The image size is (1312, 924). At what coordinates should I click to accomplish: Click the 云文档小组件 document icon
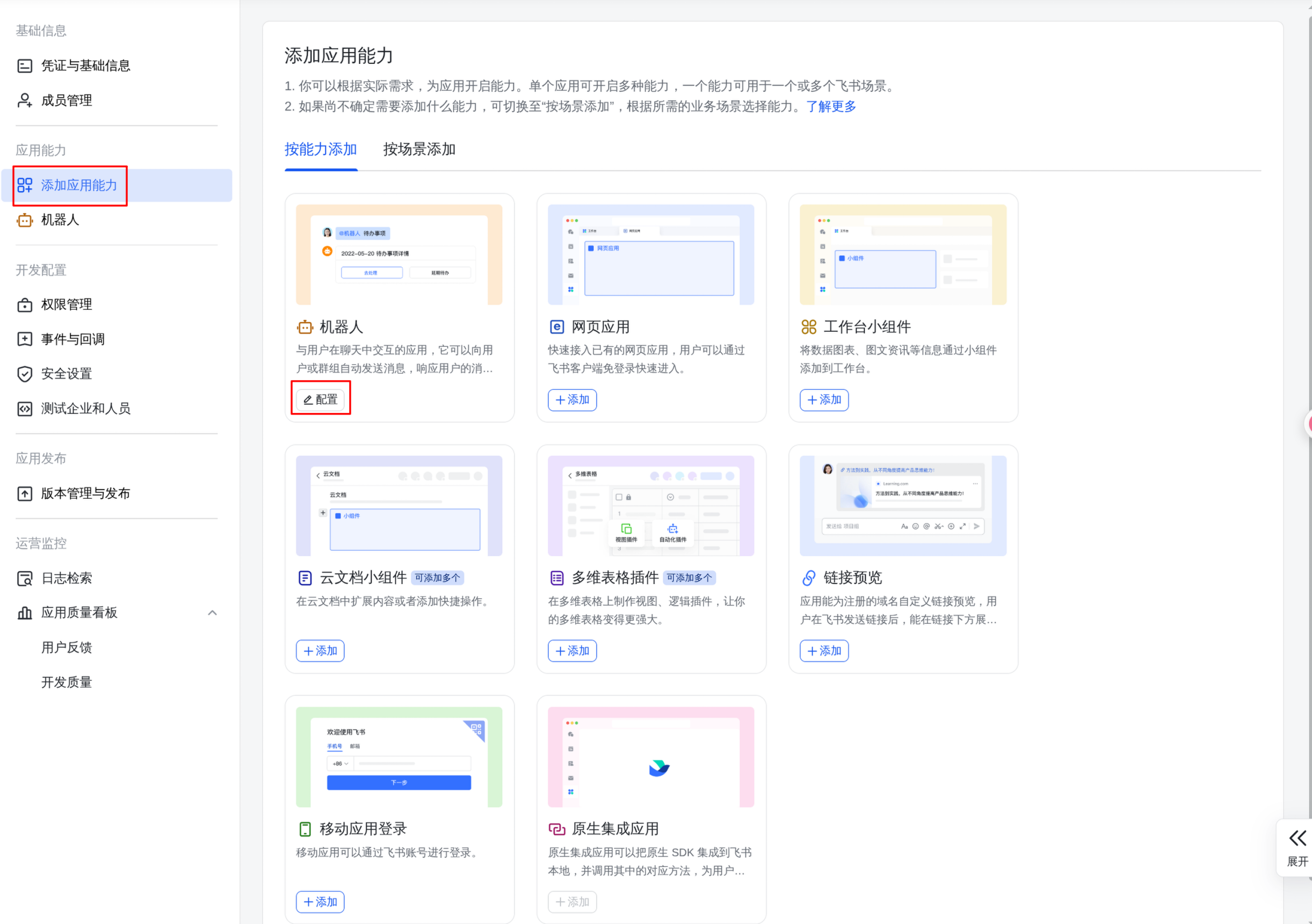pyautogui.click(x=305, y=578)
